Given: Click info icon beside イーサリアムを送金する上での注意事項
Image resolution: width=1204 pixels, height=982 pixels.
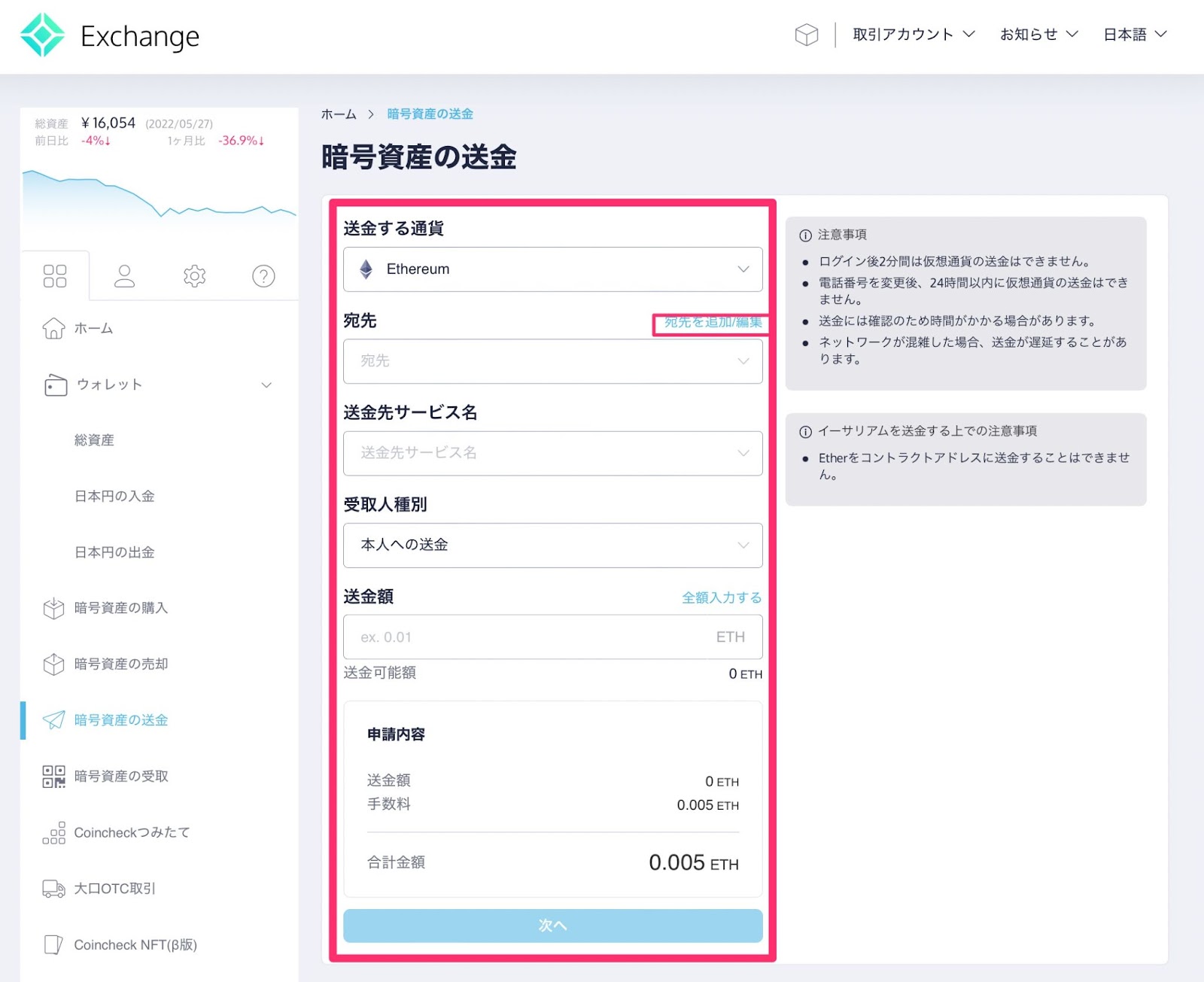Looking at the screenshot, I should (805, 432).
